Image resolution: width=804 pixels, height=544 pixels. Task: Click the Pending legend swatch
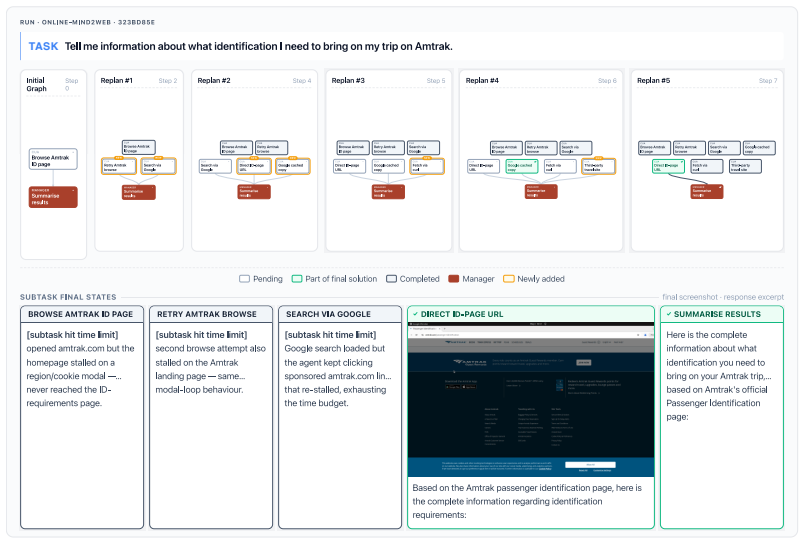pos(244,279)
